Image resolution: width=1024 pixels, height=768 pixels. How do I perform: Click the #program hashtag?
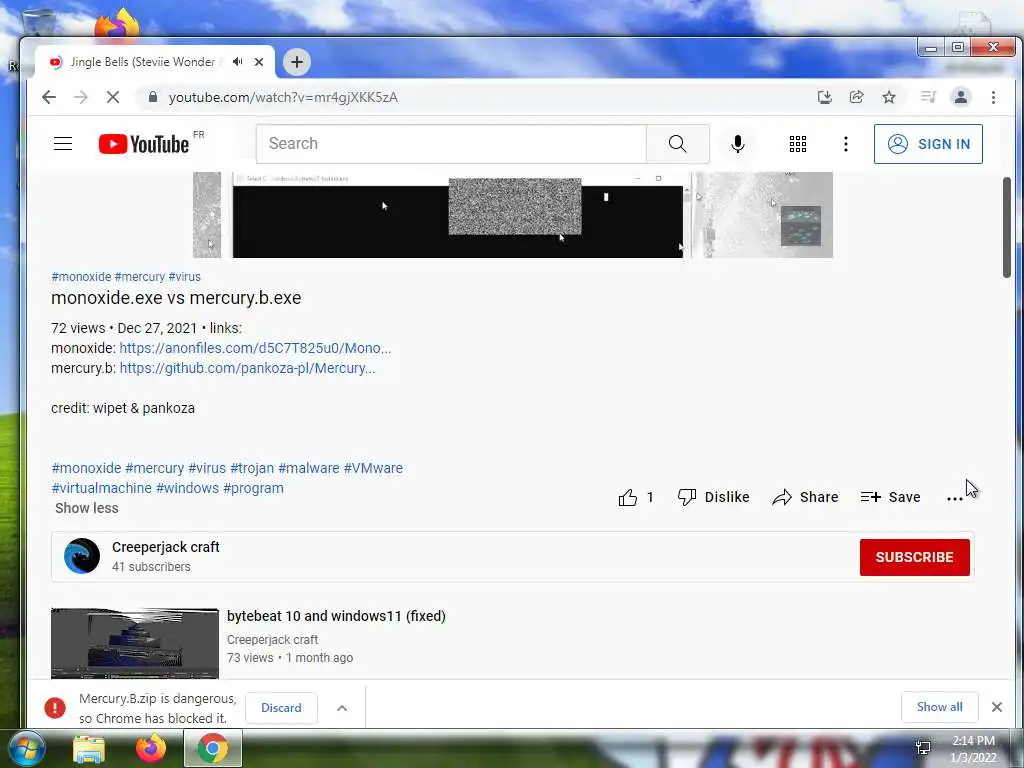click(x=253, y=488)
